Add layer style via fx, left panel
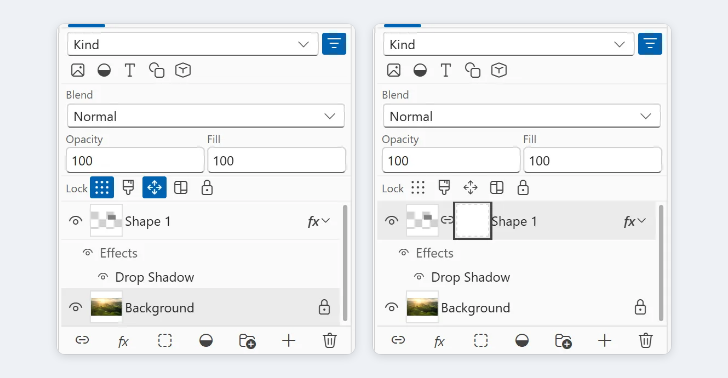This screenshot has width=728, height=378. (123, 342)
